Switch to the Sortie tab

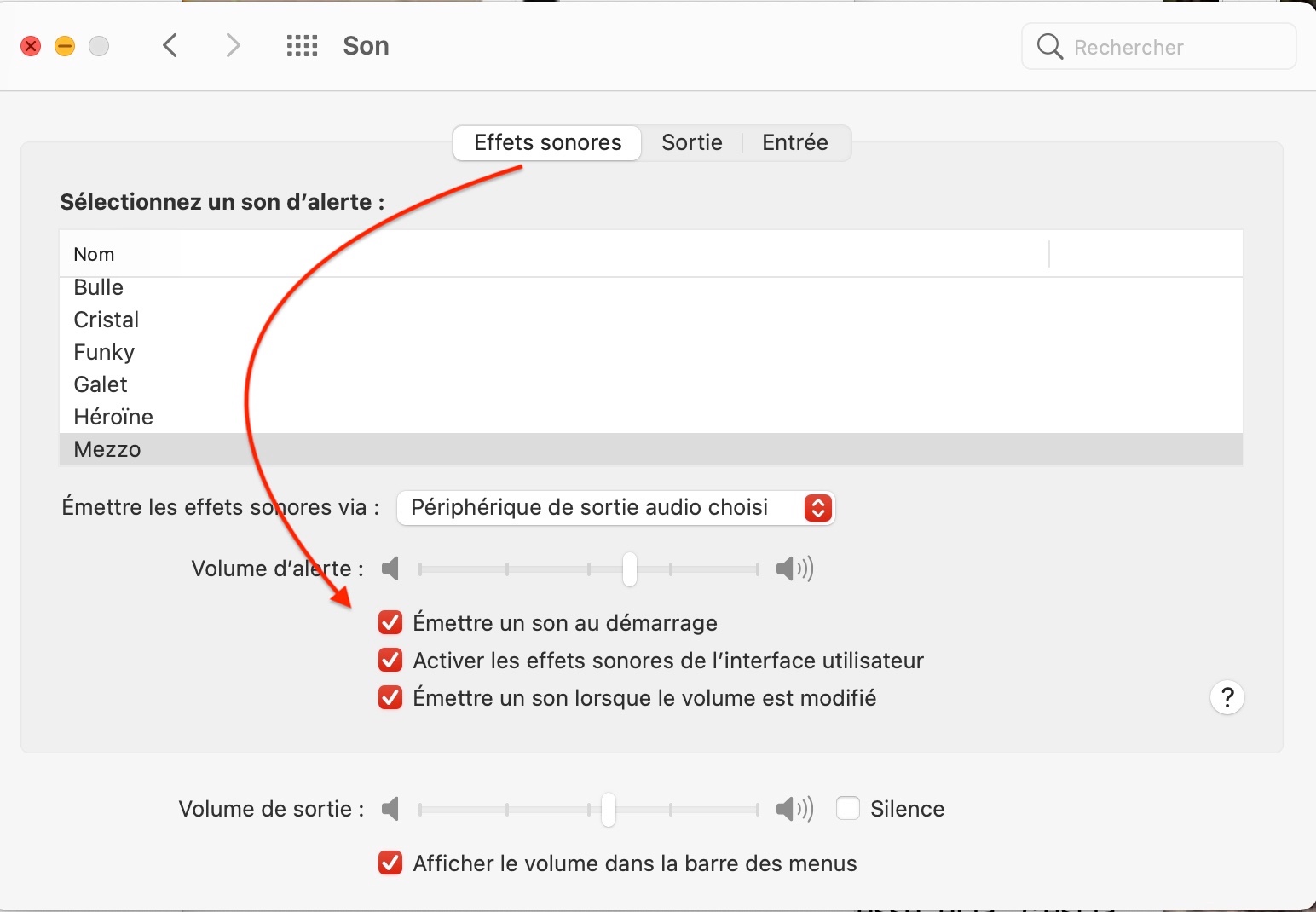(692, 142)
